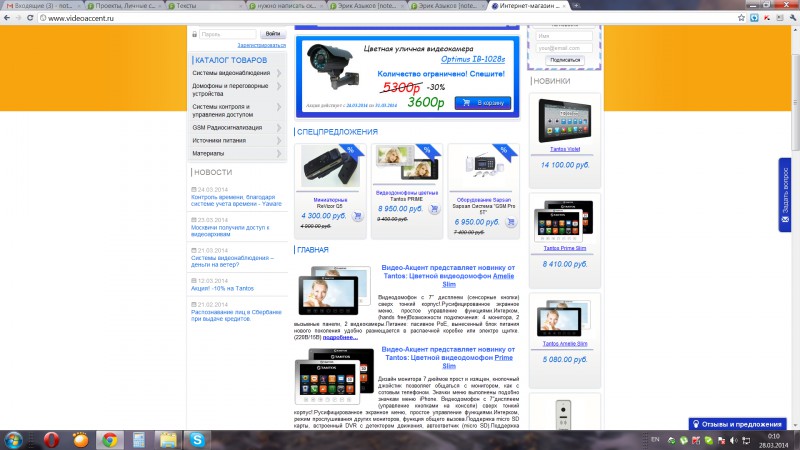The image size is (800, 450).
Task: Switch to the Входящие Gmail tab
Action: coord(43,6)
